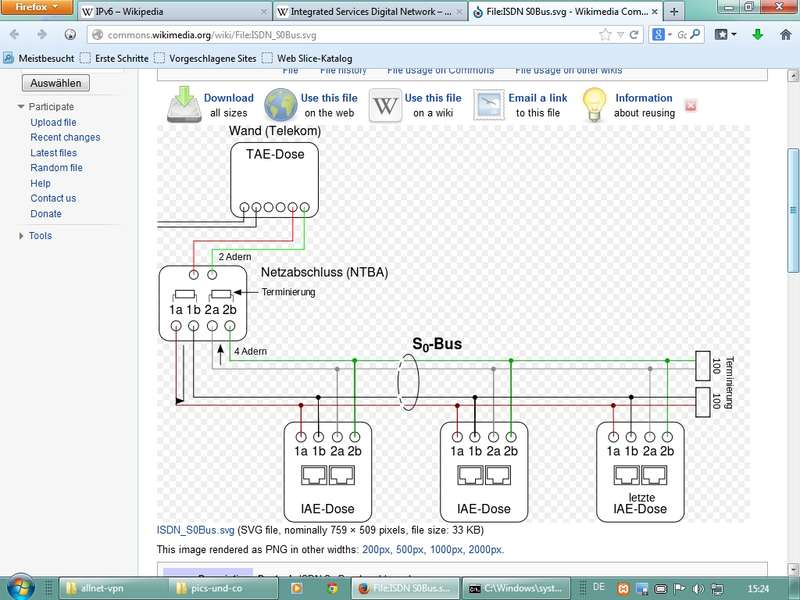Click the Wikipedia W icon for Use on a wiki
The image size is (800, 600).
pos(384,105)
